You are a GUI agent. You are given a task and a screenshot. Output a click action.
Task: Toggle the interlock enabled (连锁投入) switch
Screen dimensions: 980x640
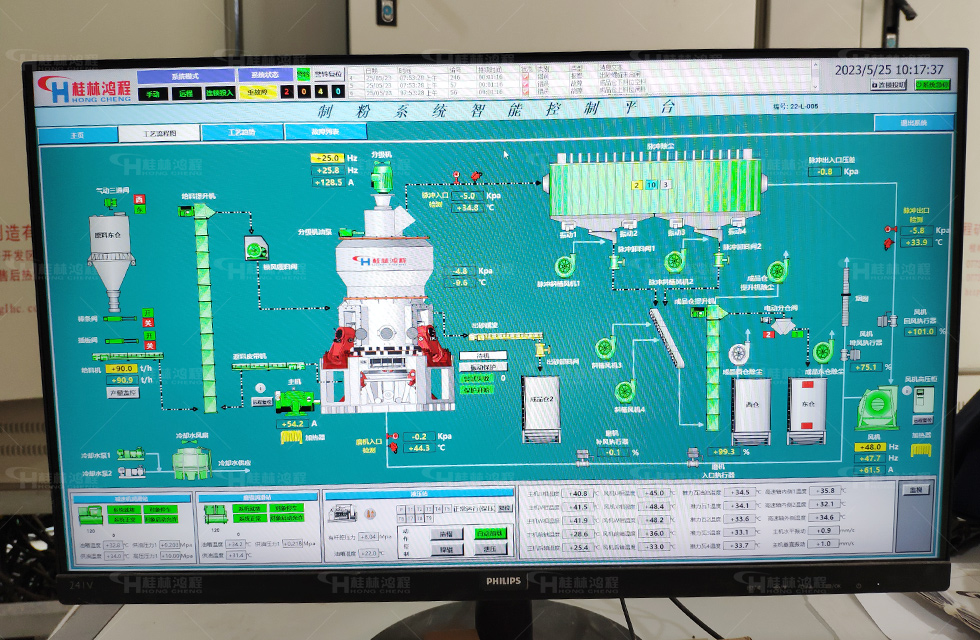point(219,93)
